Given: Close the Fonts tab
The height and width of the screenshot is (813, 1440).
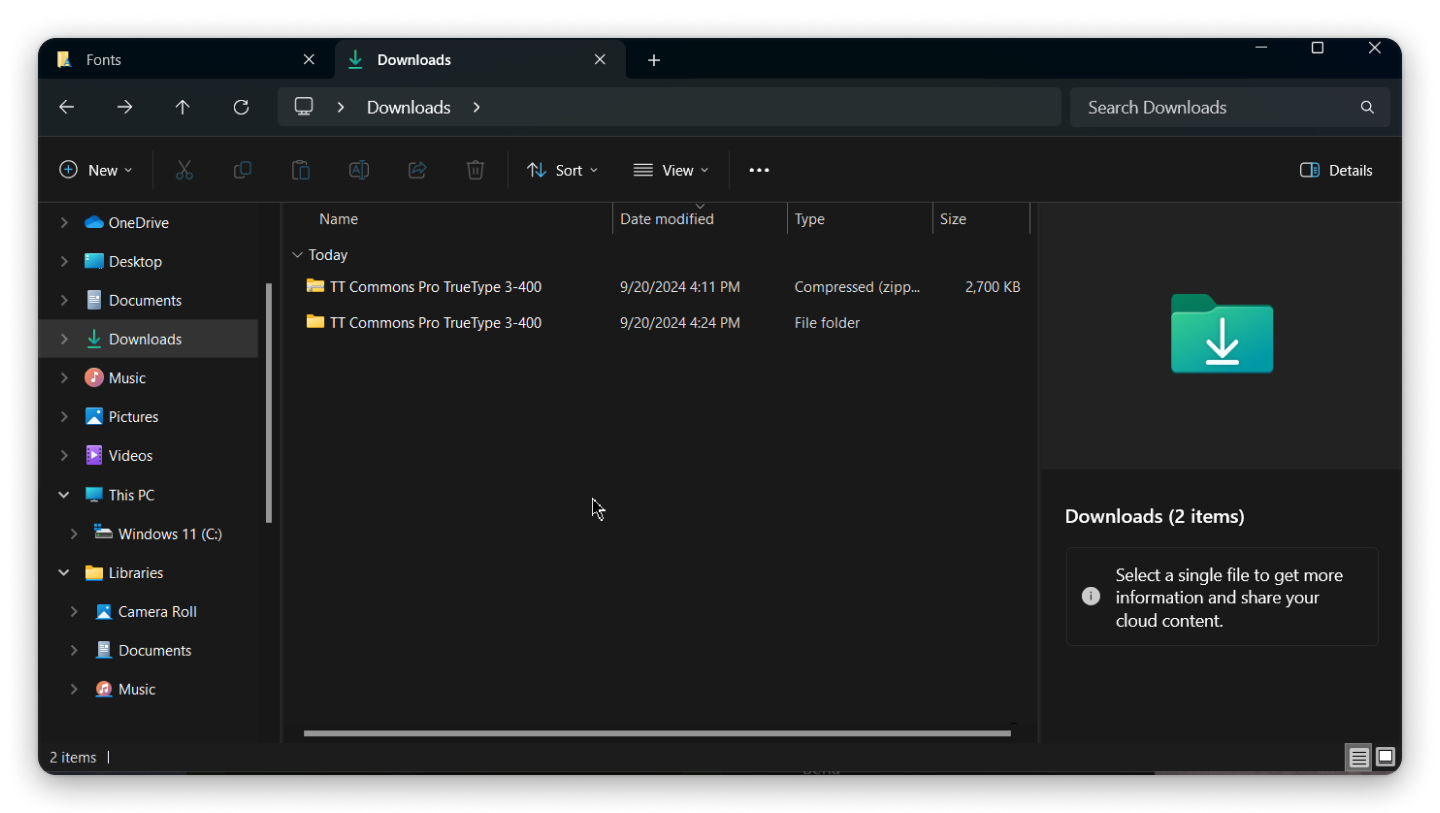Looking at the screenshot, I should click(x=309, y=60).
